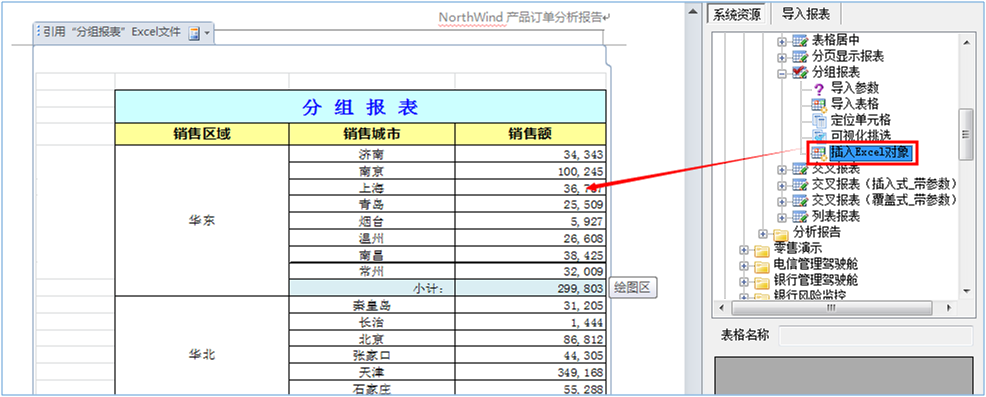
Task: Click the 北京 city cell
Action: (372, 338)
